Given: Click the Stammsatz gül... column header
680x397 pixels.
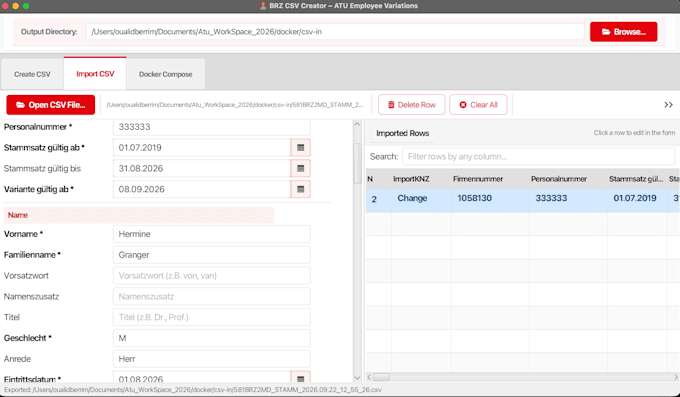Looking at the screenshot, I should point(637,179).
